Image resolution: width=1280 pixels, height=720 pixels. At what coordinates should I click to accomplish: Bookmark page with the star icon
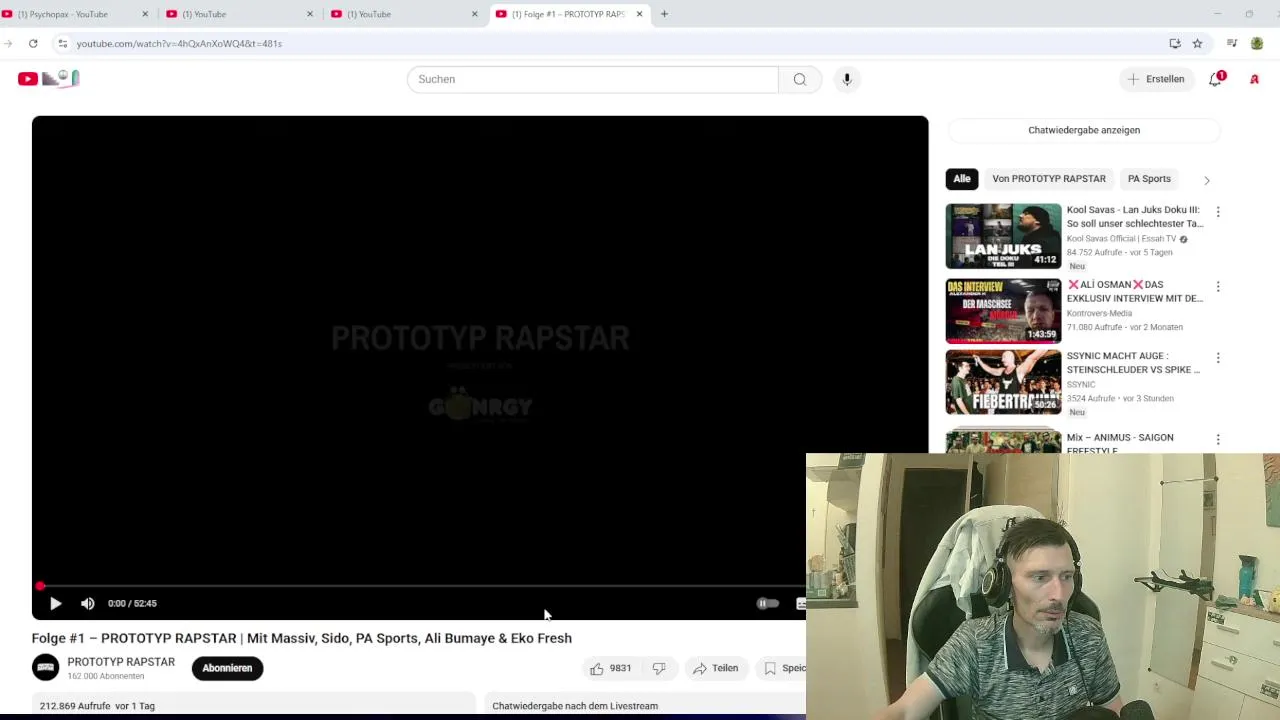click(1197, 44)
